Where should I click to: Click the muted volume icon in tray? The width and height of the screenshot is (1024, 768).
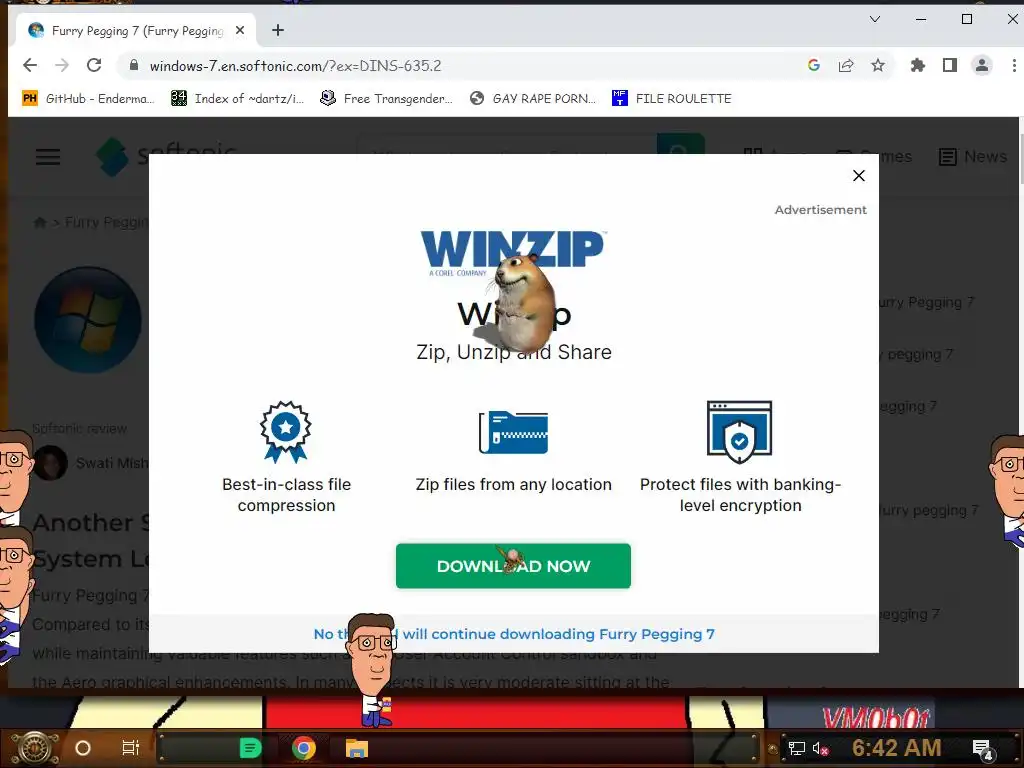(x=820, y=748)
